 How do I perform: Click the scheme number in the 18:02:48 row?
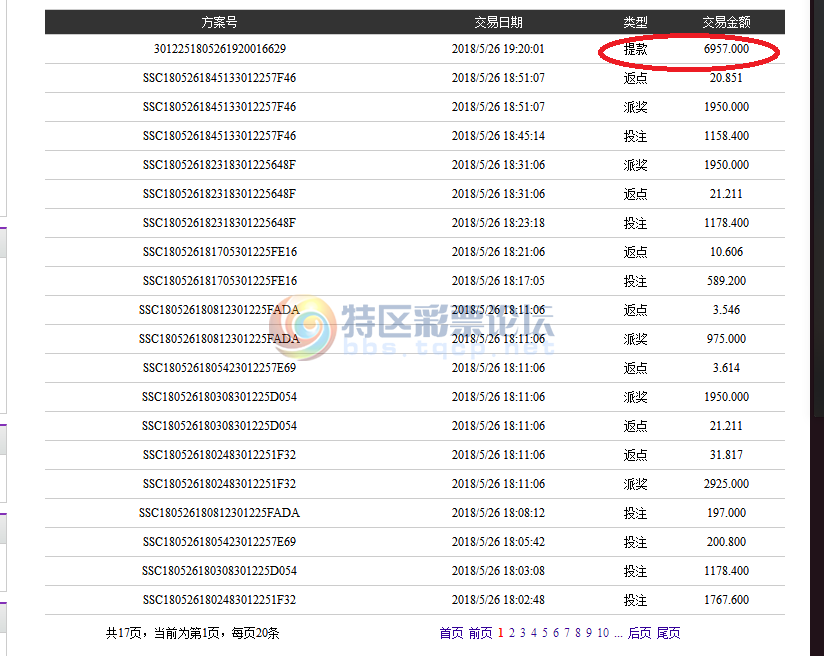(x=220, y=600)
